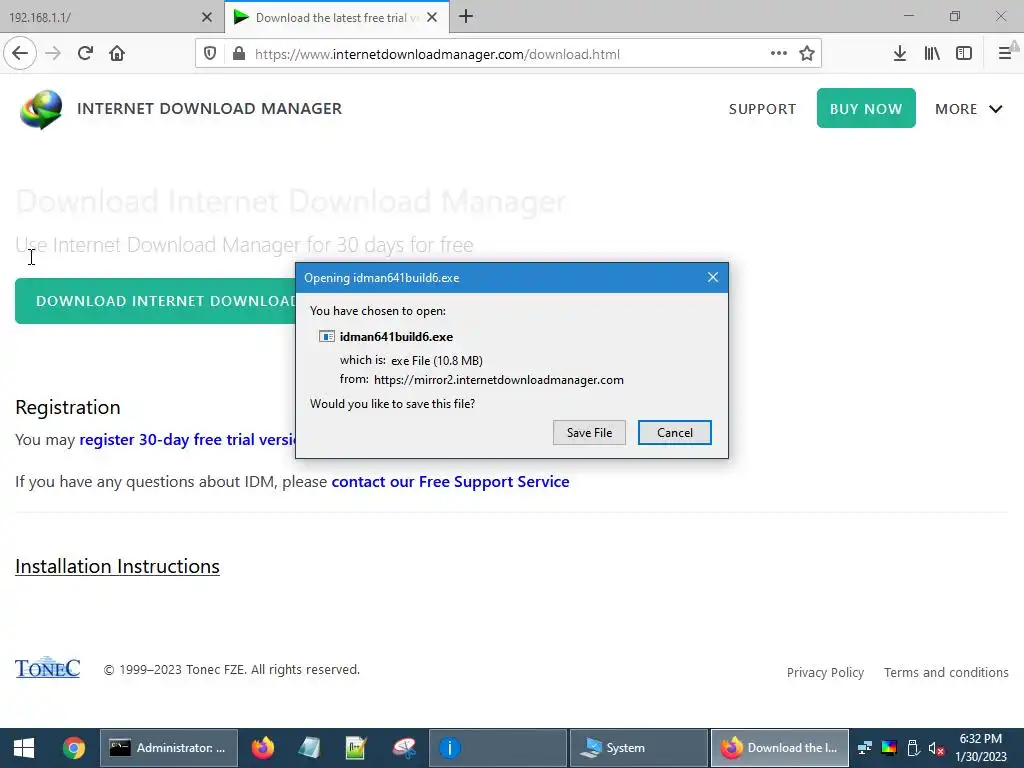Image resolution: width=1024 pixels, height=768 pixels.
Task: Open the SUPPORT page link
Action: [762, 109]
